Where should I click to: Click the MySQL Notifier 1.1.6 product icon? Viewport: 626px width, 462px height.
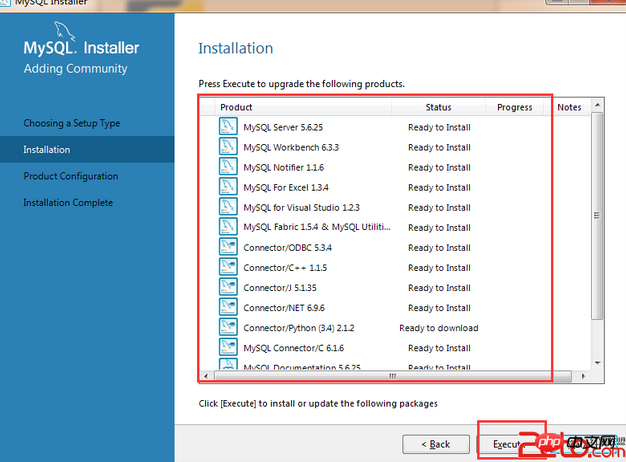point(228,166)
